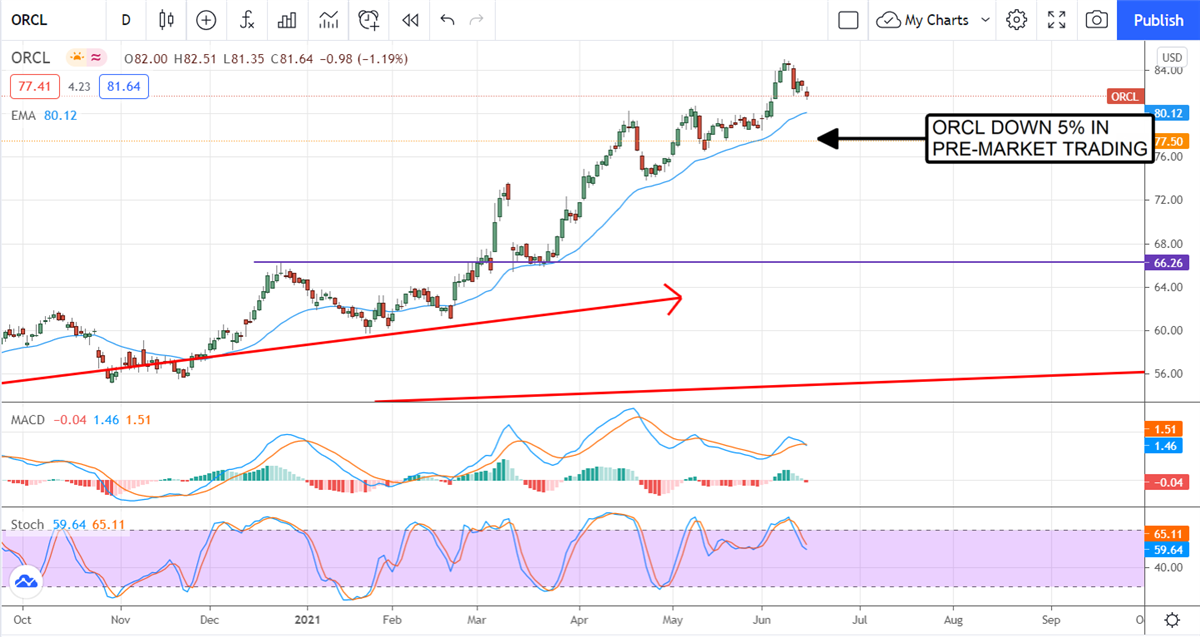Click the 72.00 price scale value
Viewport: 1200px width, 637px height.
pyautogui.click(x=1169, y=200)
